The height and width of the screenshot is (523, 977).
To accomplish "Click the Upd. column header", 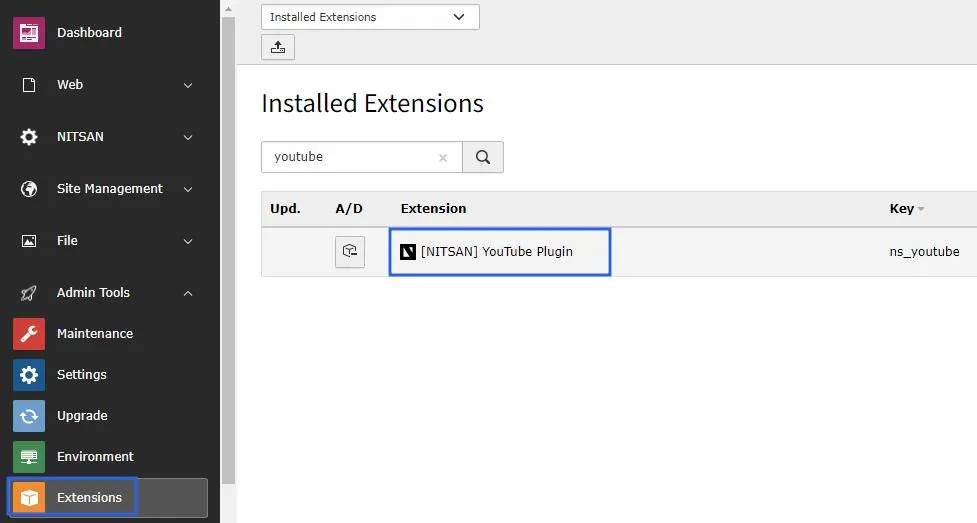I will tap(285, 209).
